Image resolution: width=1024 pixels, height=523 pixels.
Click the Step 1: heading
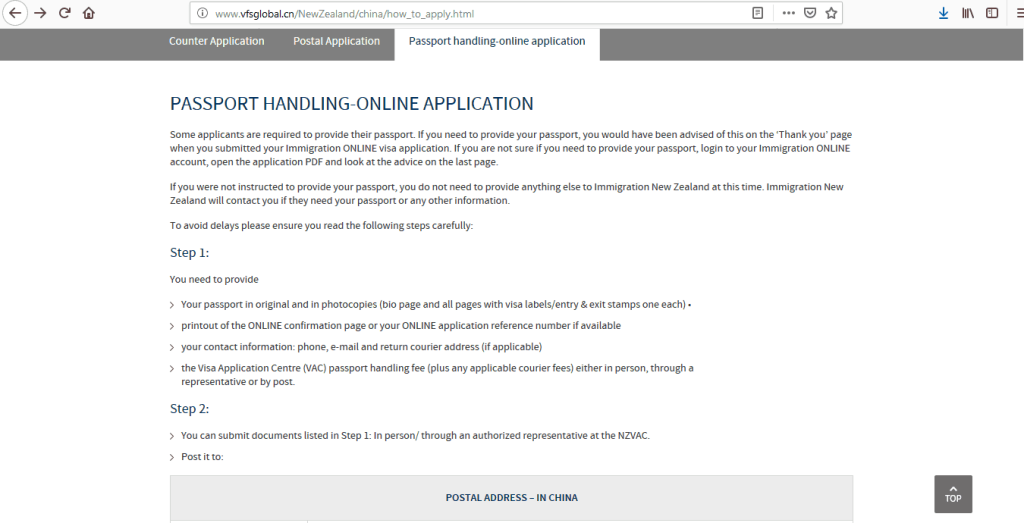189,253
